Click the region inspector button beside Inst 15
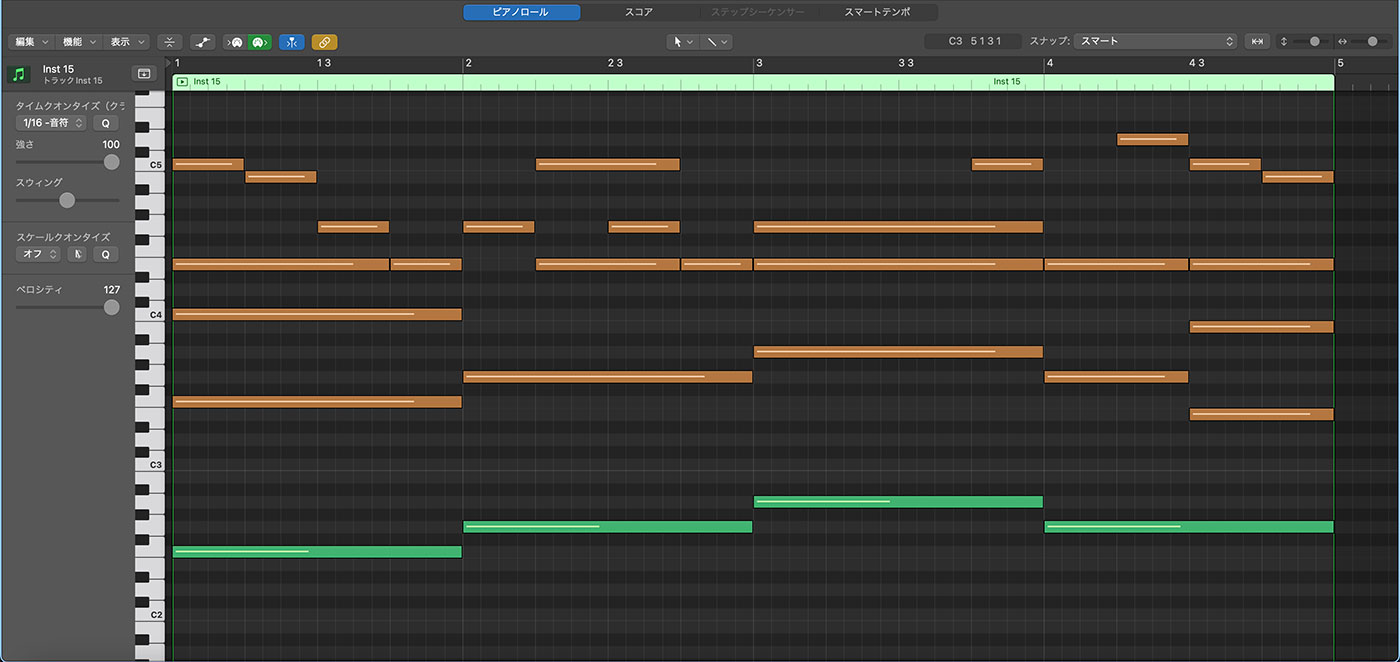Viewport: 1400px width, 662px height. pos(144,74)
